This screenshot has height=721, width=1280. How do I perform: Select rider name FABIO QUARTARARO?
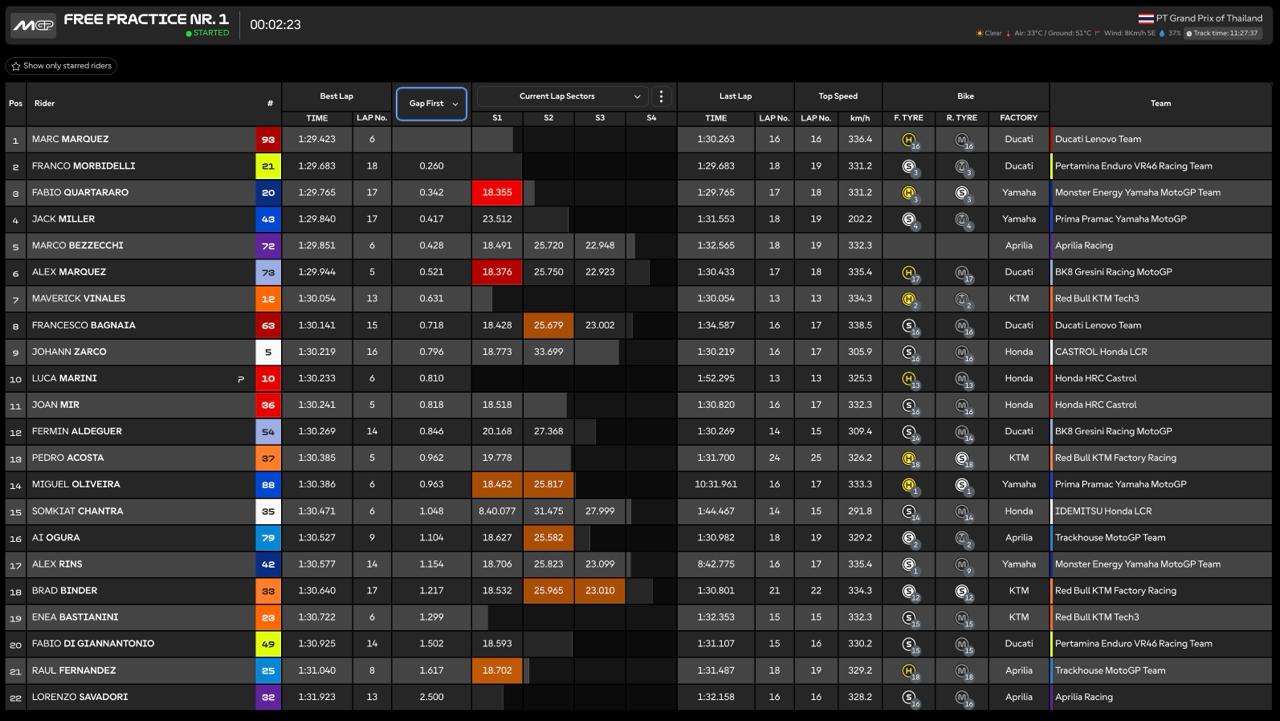coord(80,193)
